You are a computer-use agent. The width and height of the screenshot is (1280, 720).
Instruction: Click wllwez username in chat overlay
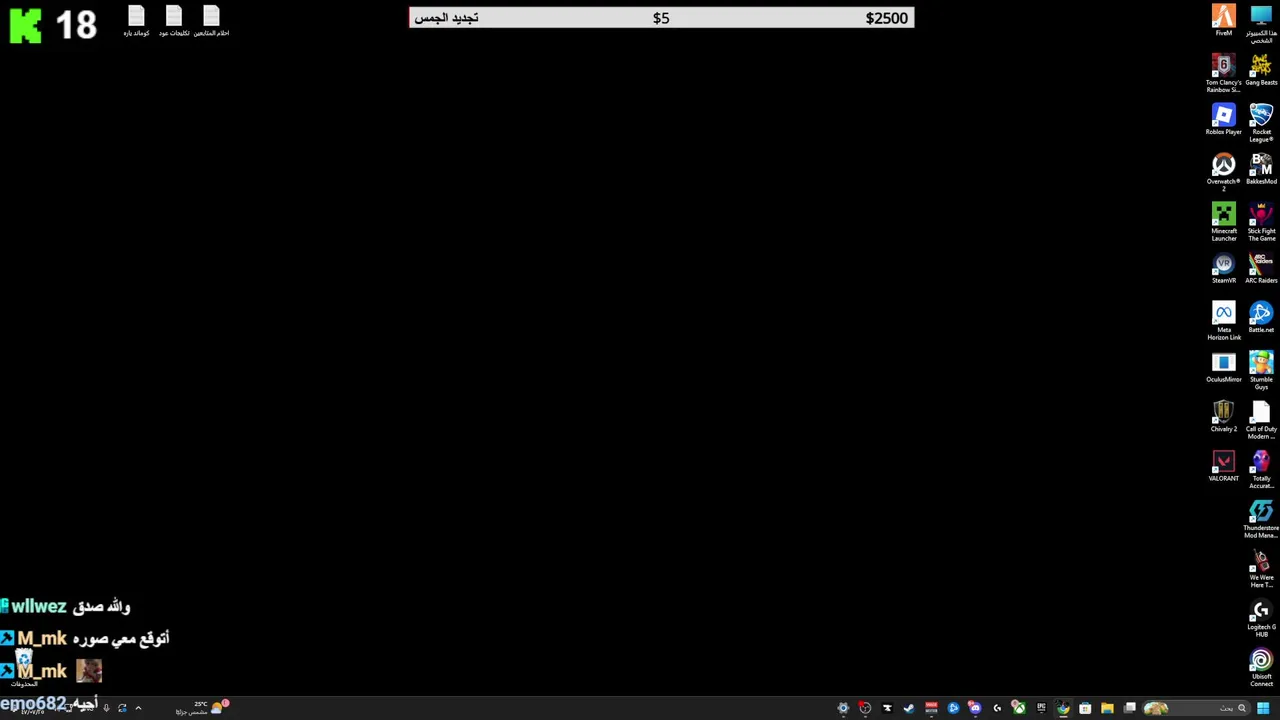[39, 606]
